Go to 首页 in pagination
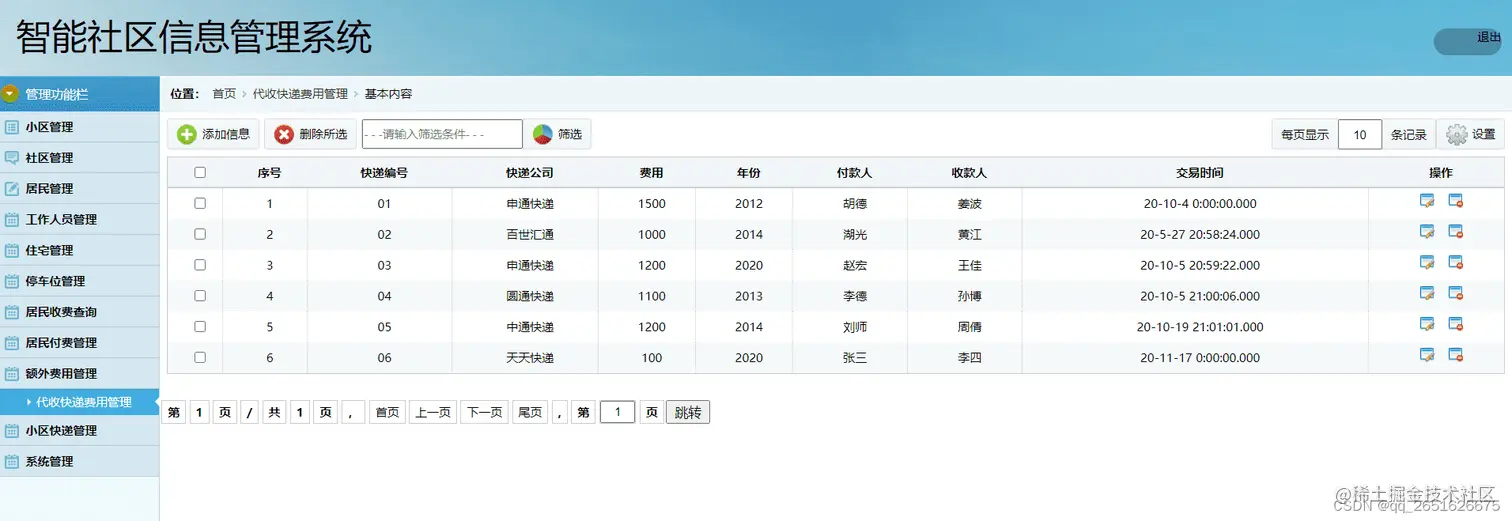 tap(387, 412)
